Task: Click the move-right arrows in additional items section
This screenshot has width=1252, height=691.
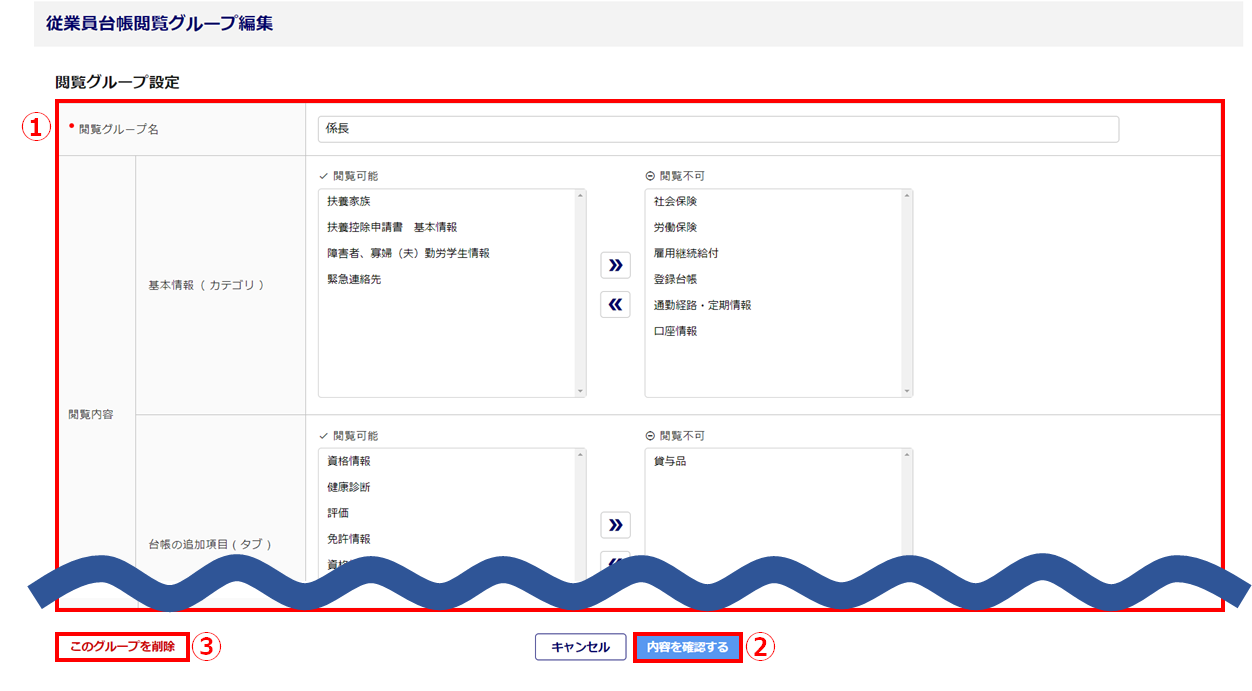Action: (x=615, y=525)
